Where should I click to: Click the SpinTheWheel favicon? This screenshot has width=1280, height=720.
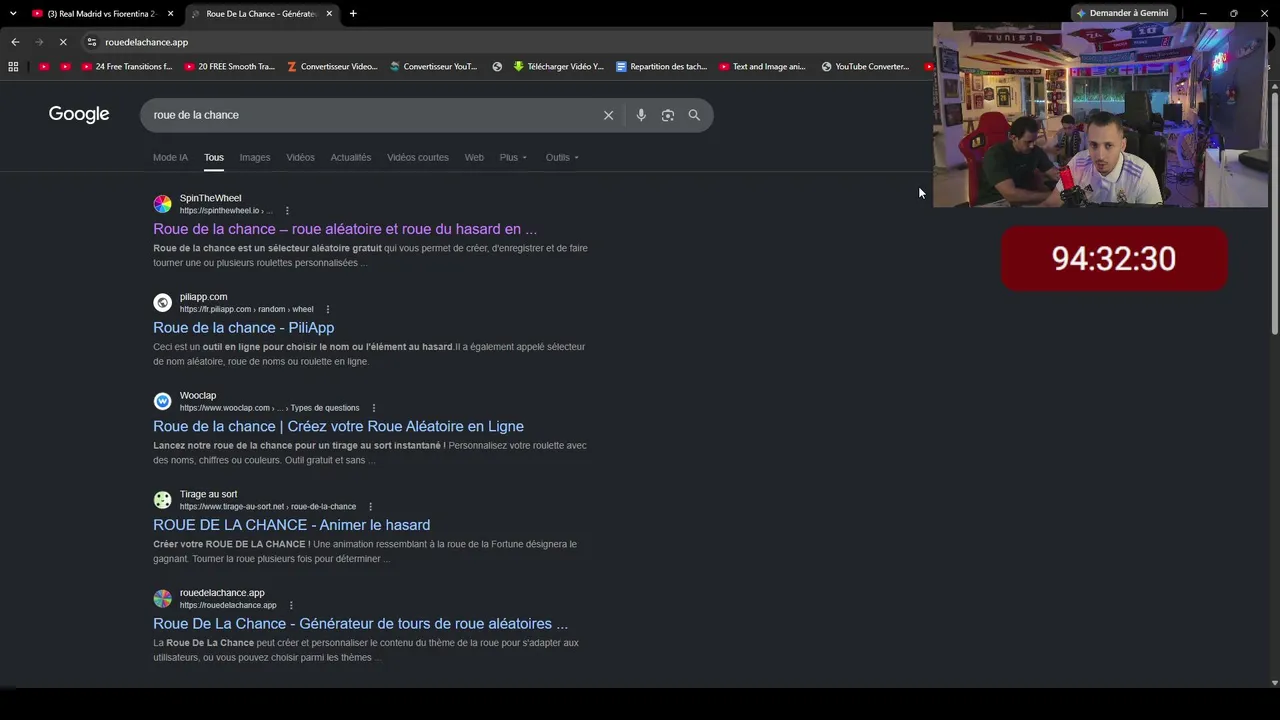tap(162, 204)
